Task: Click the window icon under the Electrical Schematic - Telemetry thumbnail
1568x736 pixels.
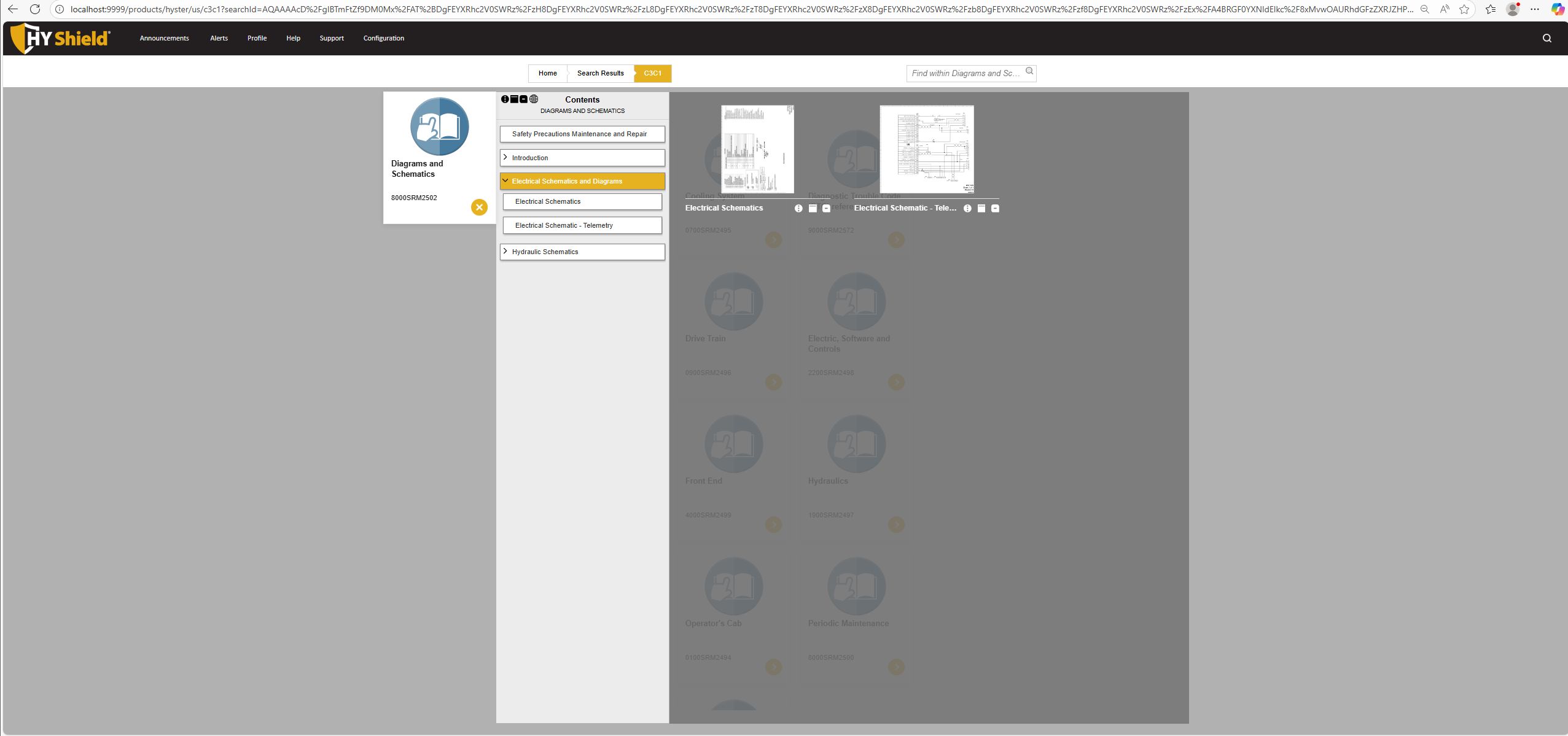Action: click(981, 209)
